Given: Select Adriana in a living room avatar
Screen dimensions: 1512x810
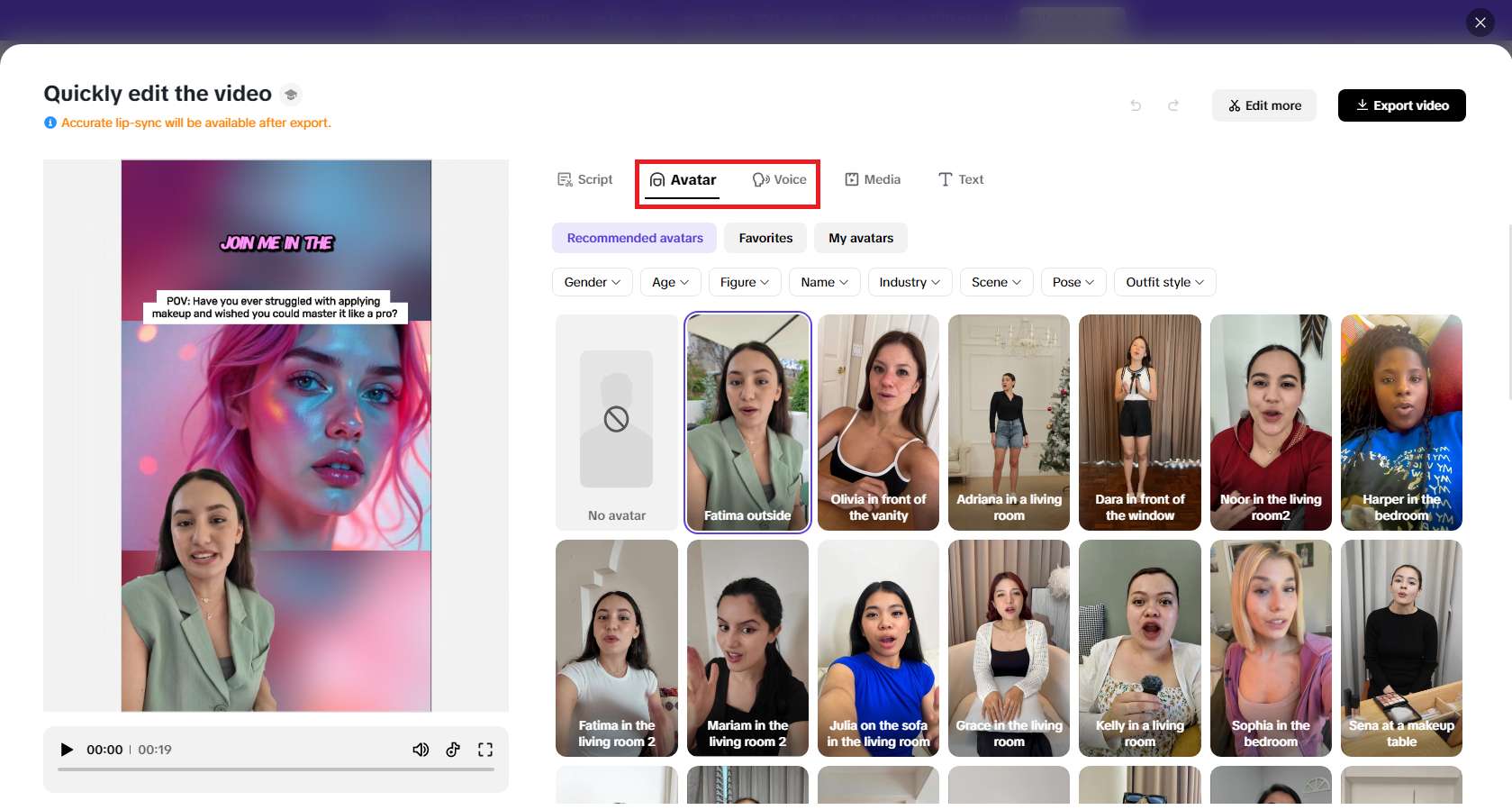Looking at the screenshot, I should tap(1009, 423).
